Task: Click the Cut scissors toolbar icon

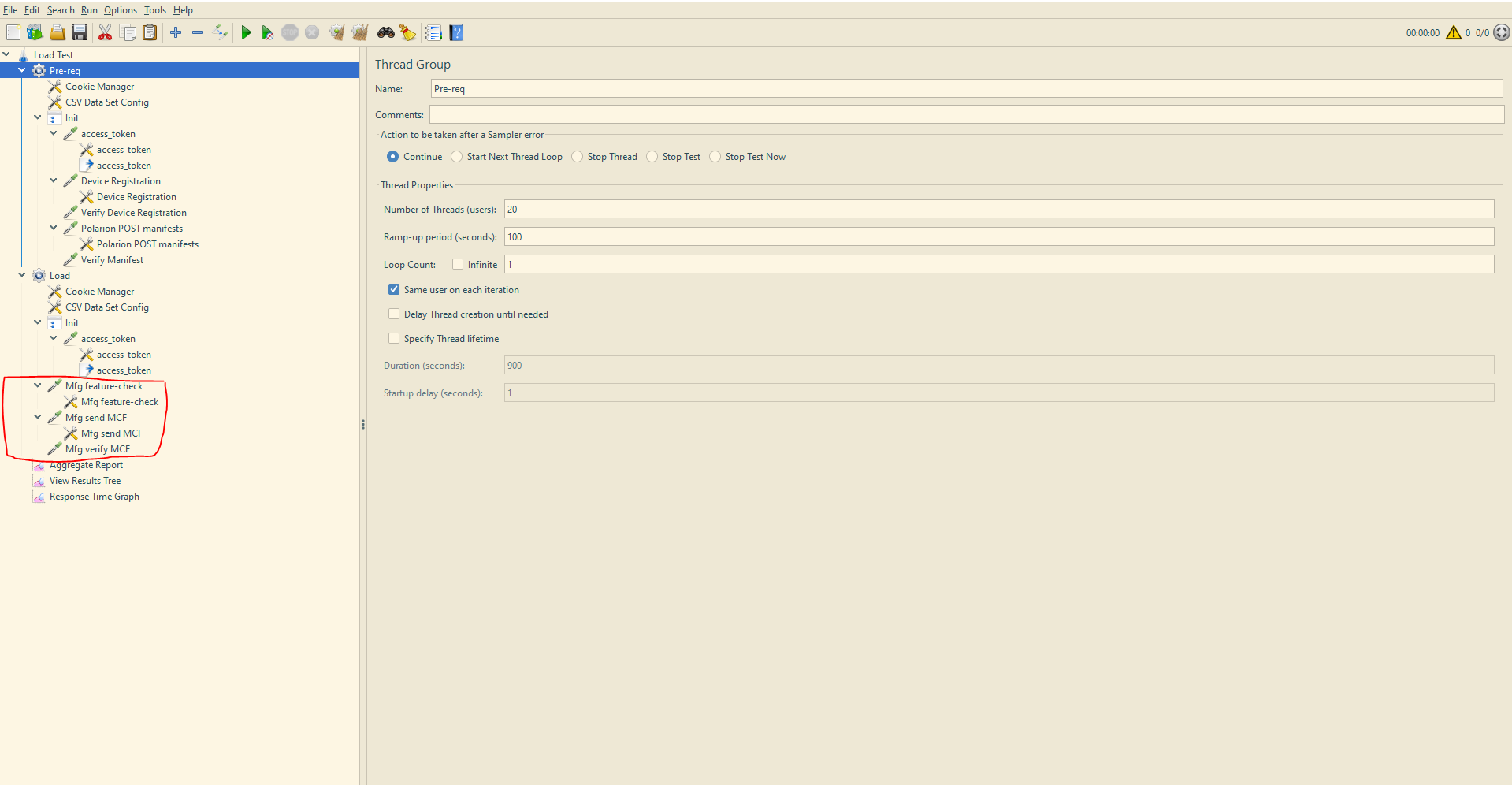Action: click(x=105, y=32)
